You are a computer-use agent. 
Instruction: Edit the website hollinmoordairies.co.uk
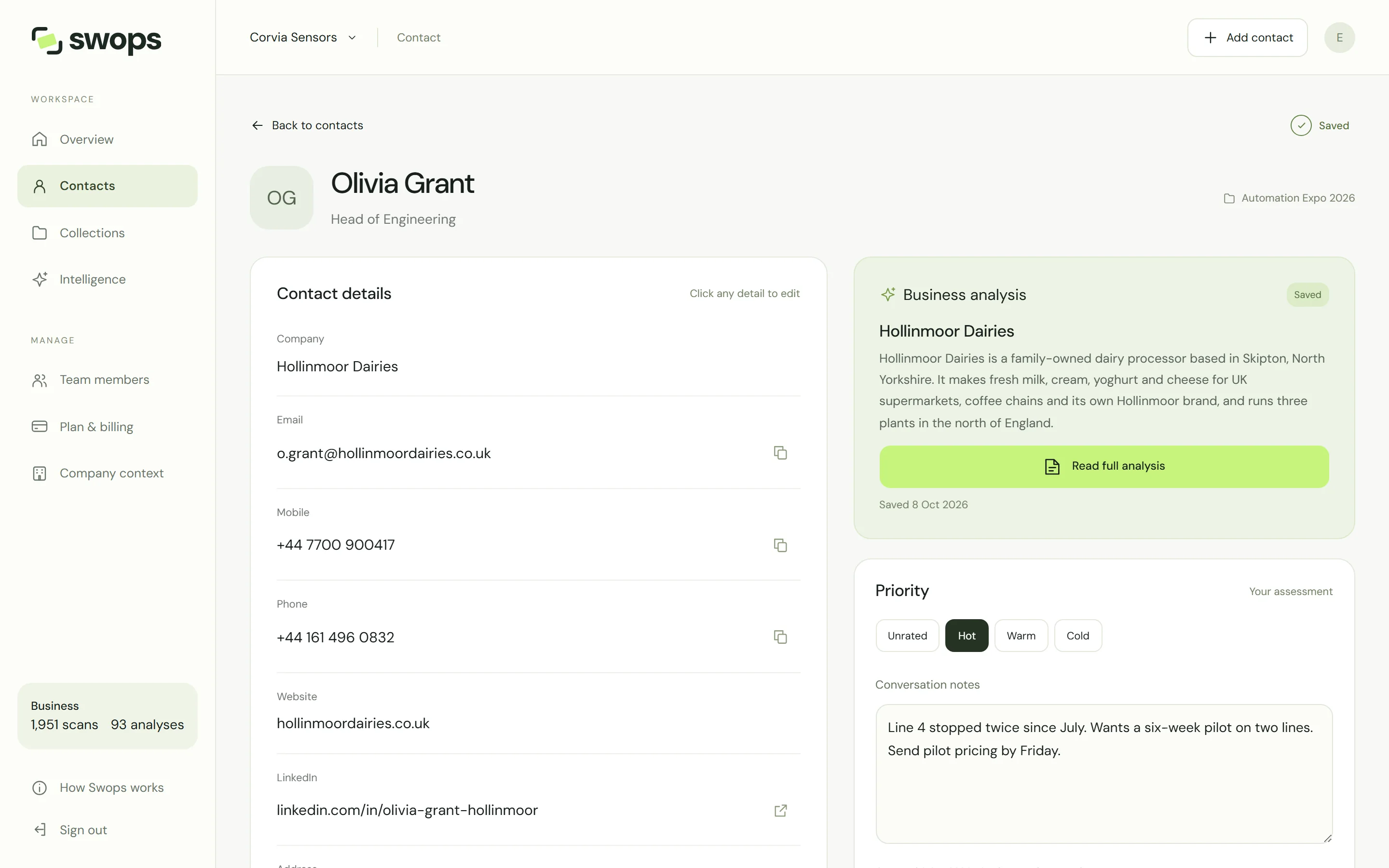click(x=353, y=723)
